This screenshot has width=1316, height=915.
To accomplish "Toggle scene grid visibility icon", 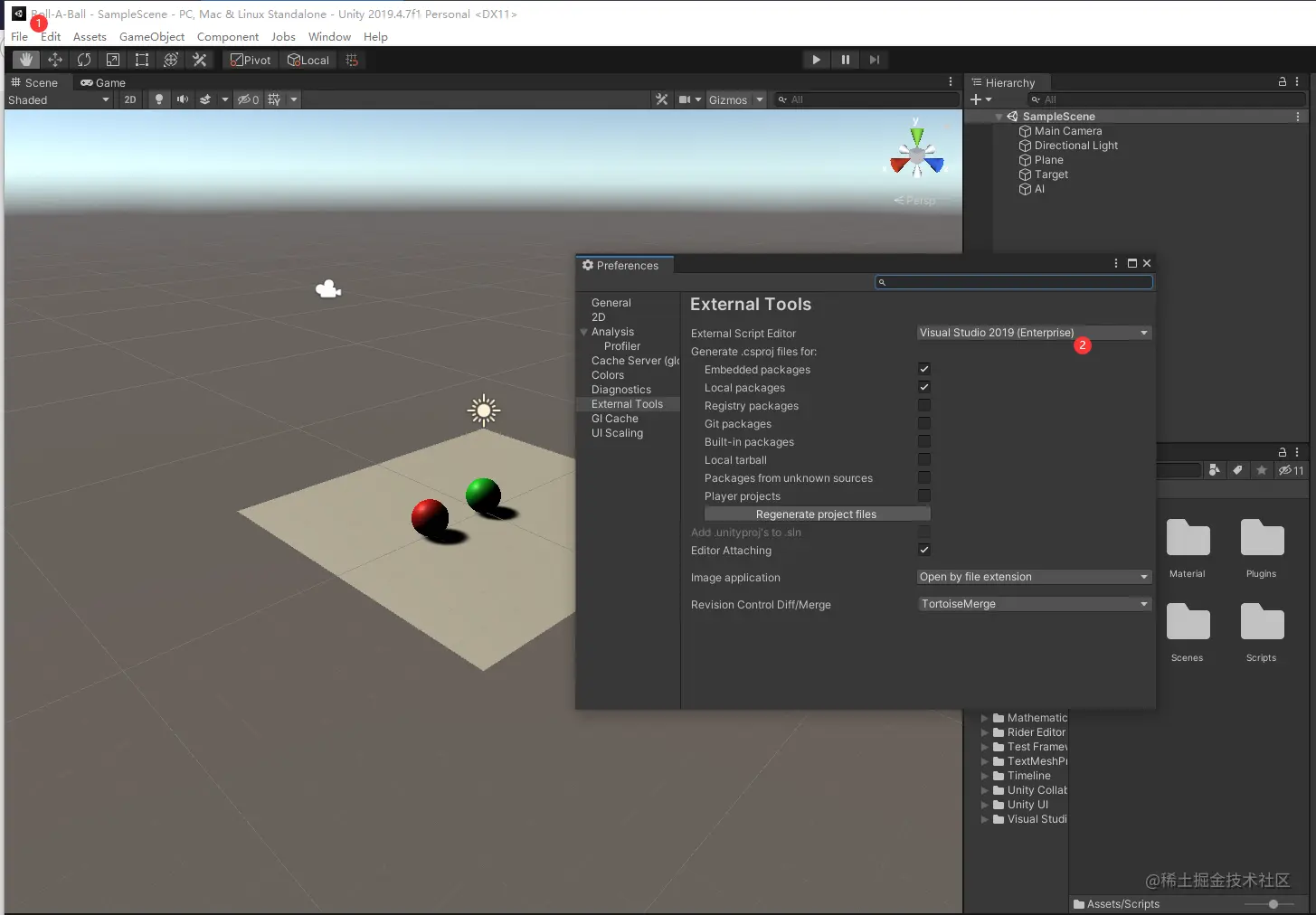I will tap(274, 99).
